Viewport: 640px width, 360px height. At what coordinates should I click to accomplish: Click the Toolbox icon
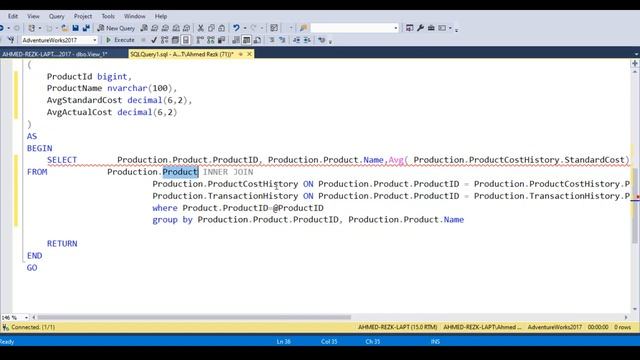coord(431,28)
